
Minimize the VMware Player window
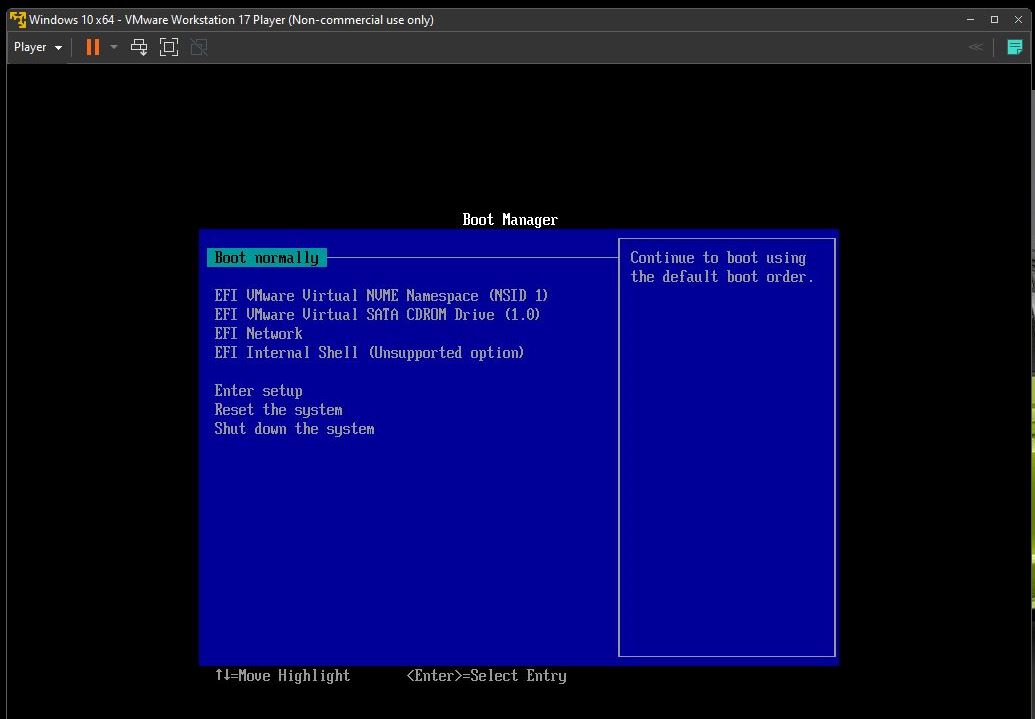point(969,19)
